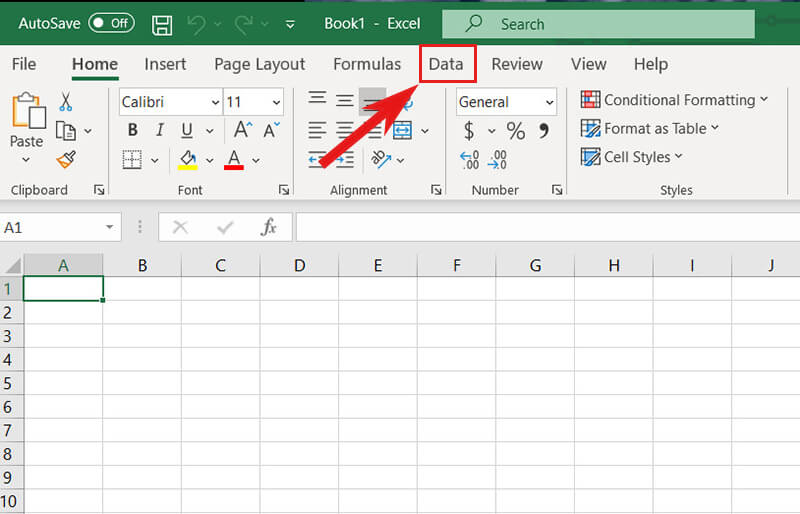Click in the formula bar
This screenshot has width=800, height=514.
tap(548, 227)
